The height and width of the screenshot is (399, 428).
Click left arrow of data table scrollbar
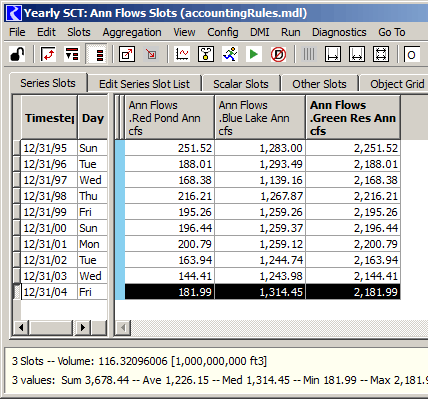coord(123,328)
